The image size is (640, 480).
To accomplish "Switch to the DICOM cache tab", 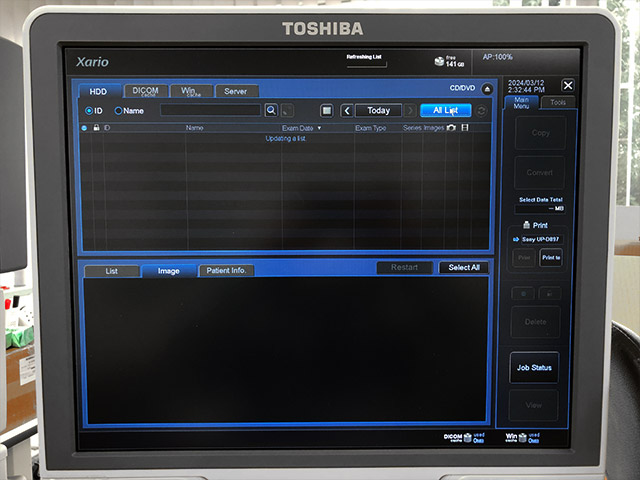I will [145, 91].
